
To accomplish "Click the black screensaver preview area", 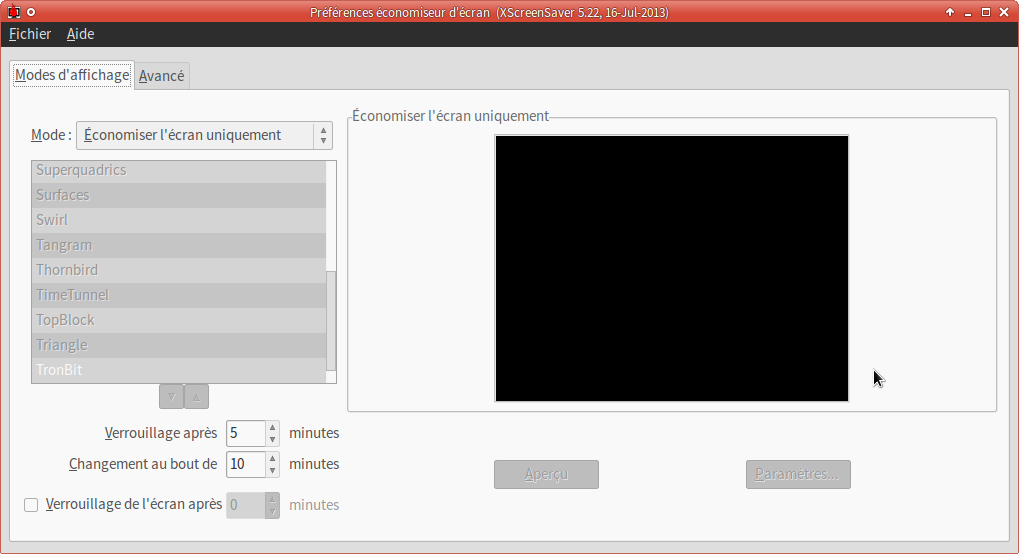I will pos(671,268).
